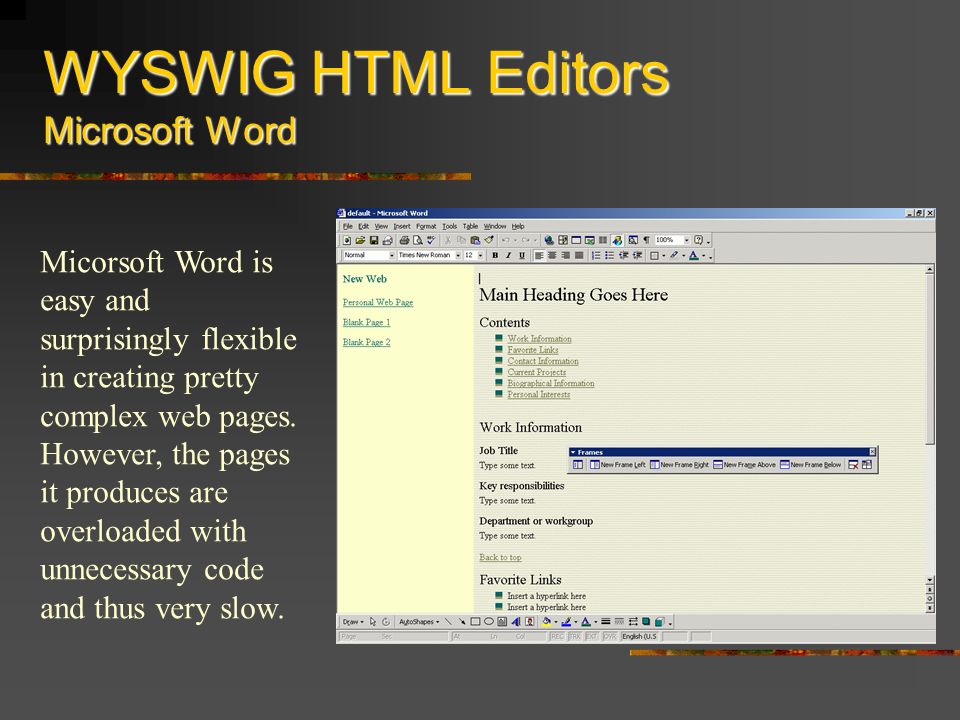
Task: Decrease the paragraph indent
Action: tap(623, 256)
